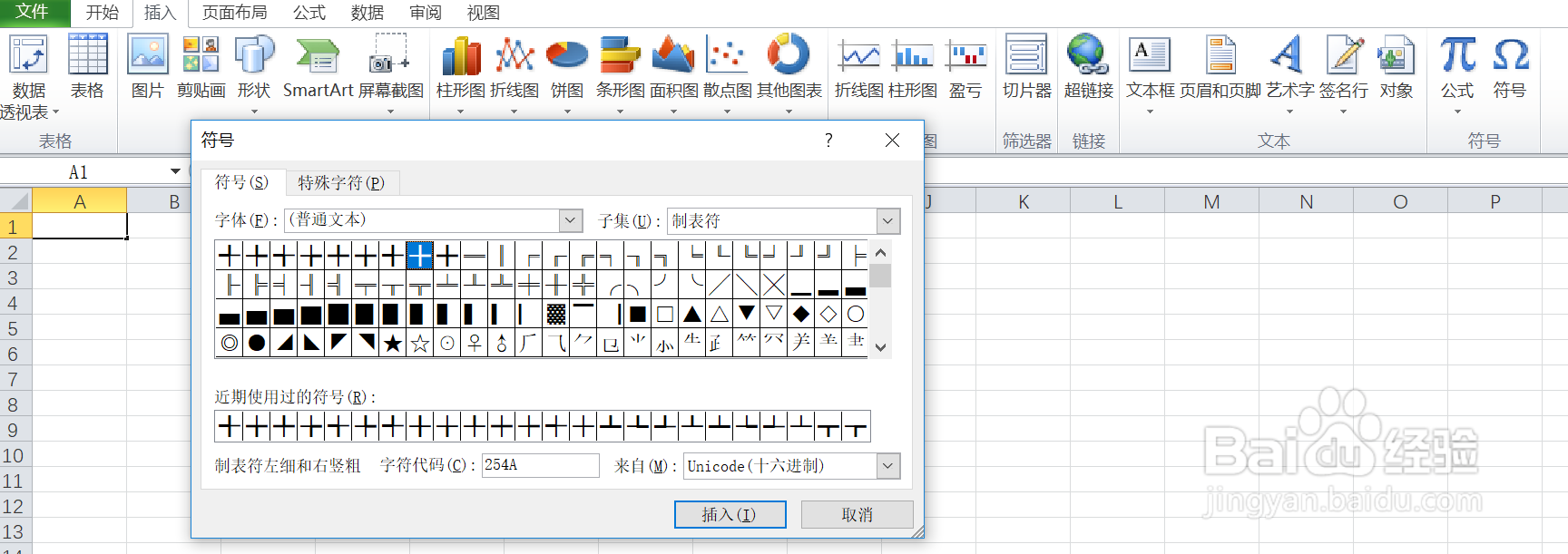This screenshot has width=1568, height=554.
Task: Select the bullseye ◎ symbol
Action: (229, 343)
